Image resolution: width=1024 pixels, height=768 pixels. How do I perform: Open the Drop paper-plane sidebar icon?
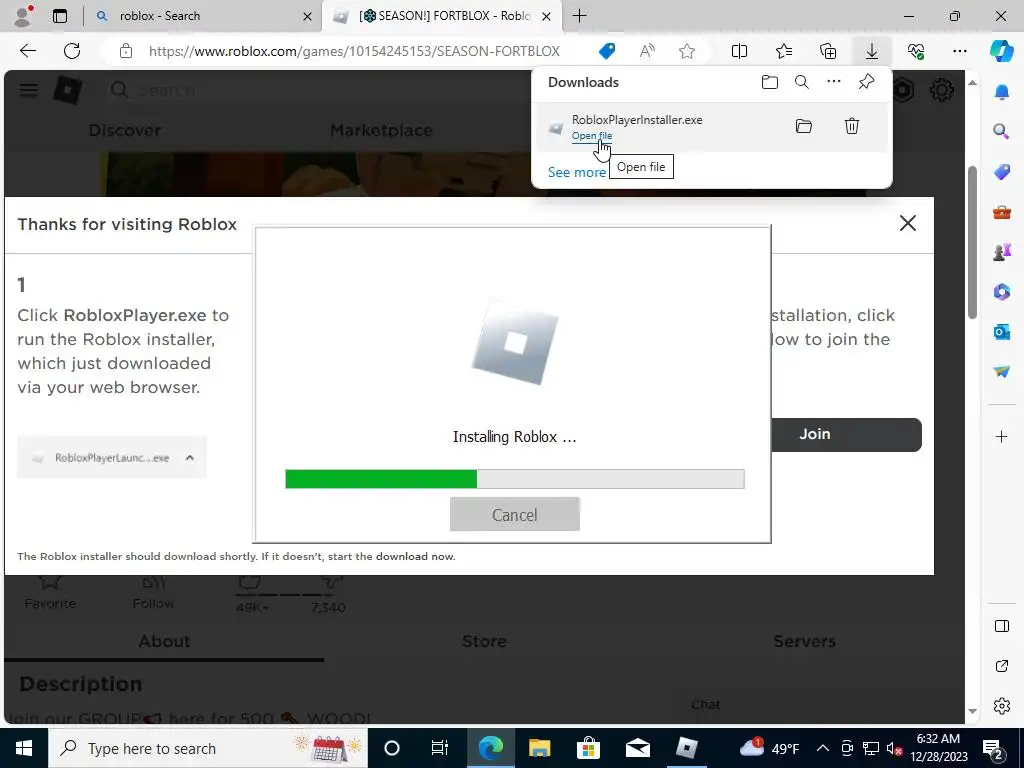pyautogui.click(x=1002, y=372)
